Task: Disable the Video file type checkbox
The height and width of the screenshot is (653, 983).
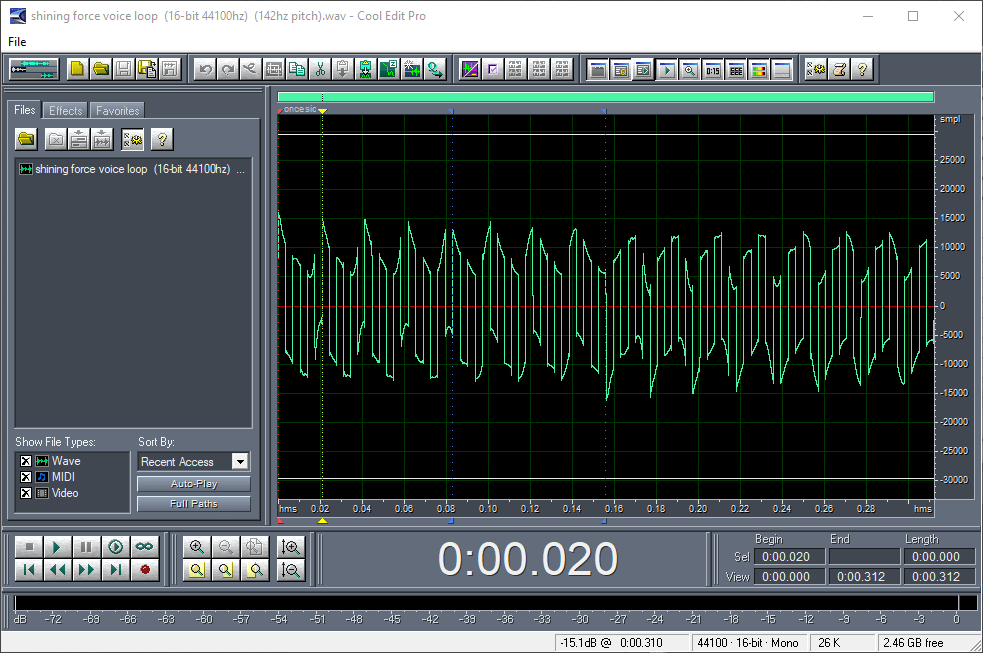Action: pyautogui.click(x=26, y=493)
